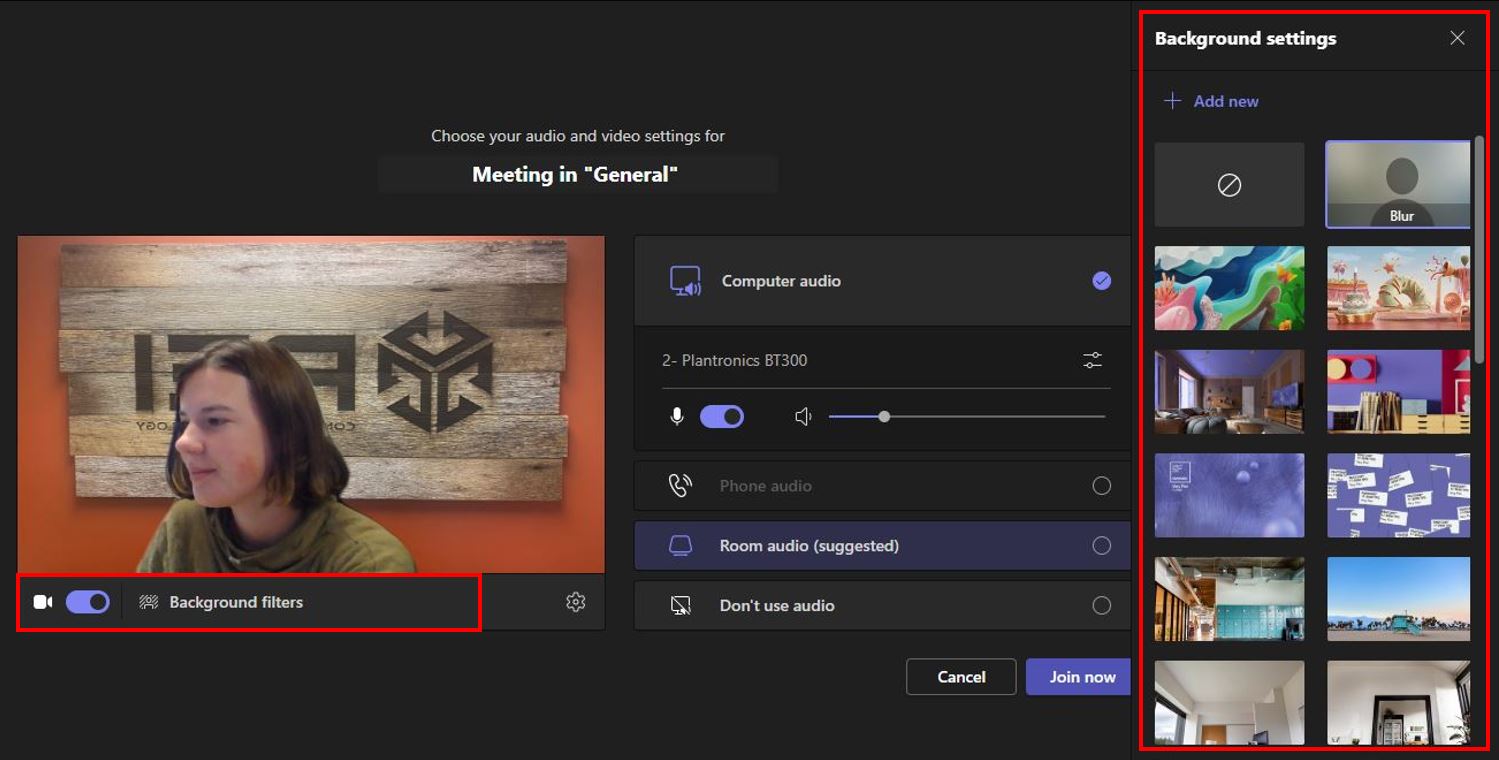Click the Background settings heading

1245,38
